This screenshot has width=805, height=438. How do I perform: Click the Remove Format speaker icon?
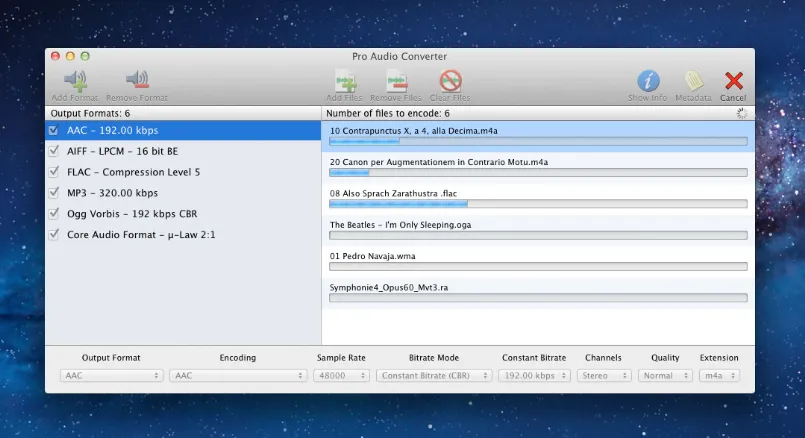pos(137,80)
